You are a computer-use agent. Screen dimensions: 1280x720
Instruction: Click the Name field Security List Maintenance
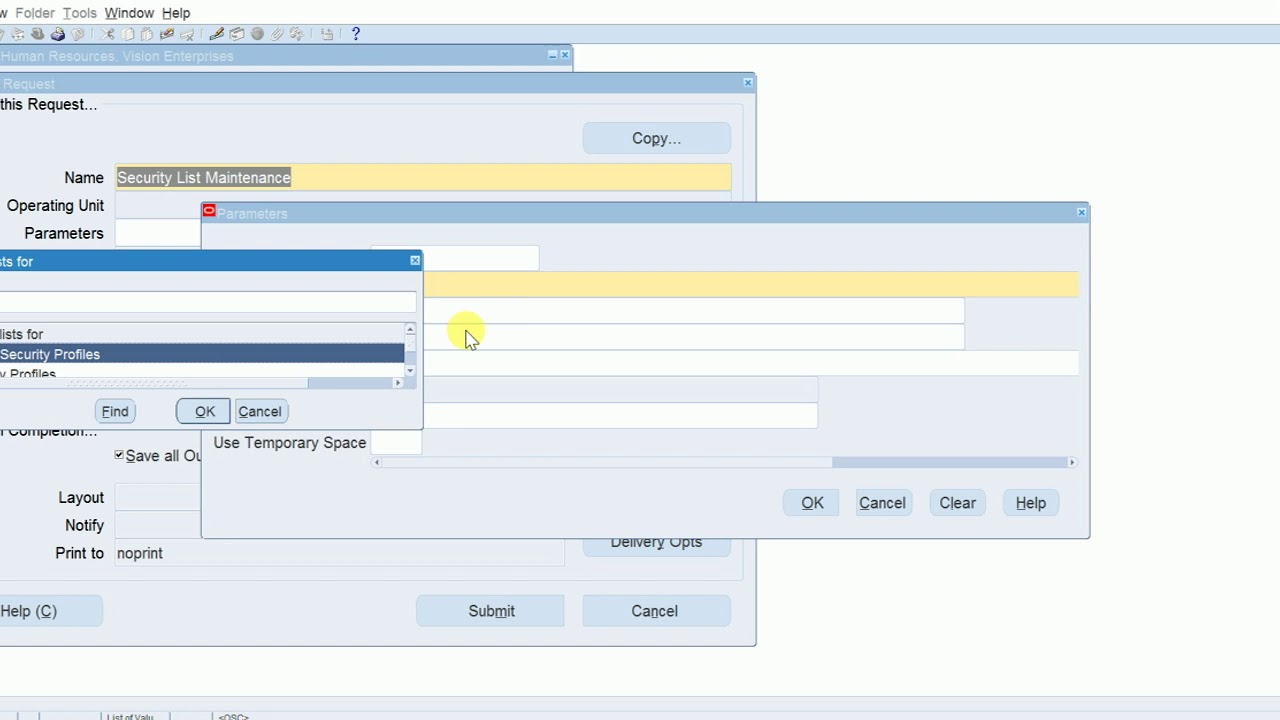coord(423,178)
